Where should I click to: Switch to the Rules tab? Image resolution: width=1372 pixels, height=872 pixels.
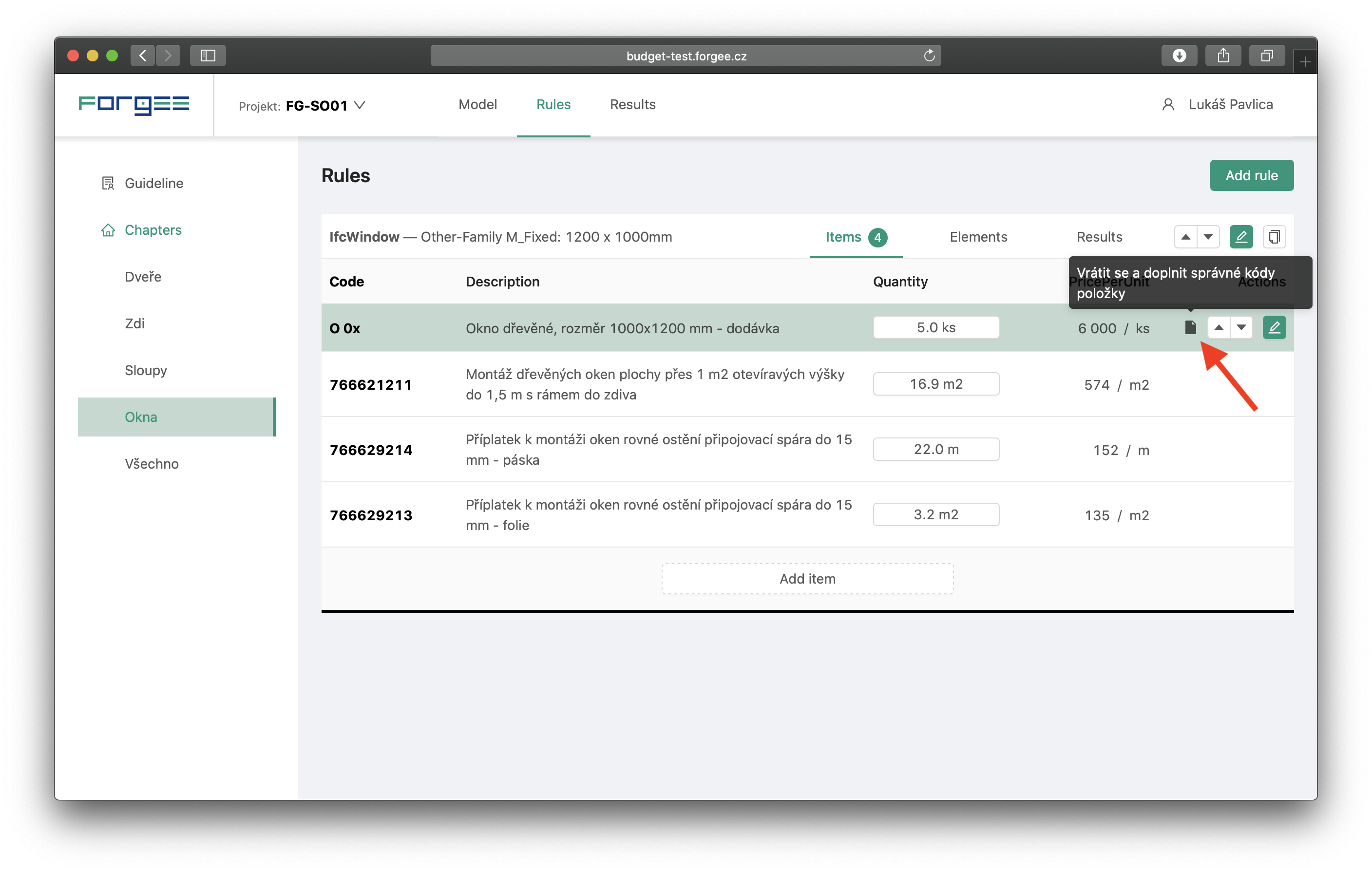coord(553,105)
